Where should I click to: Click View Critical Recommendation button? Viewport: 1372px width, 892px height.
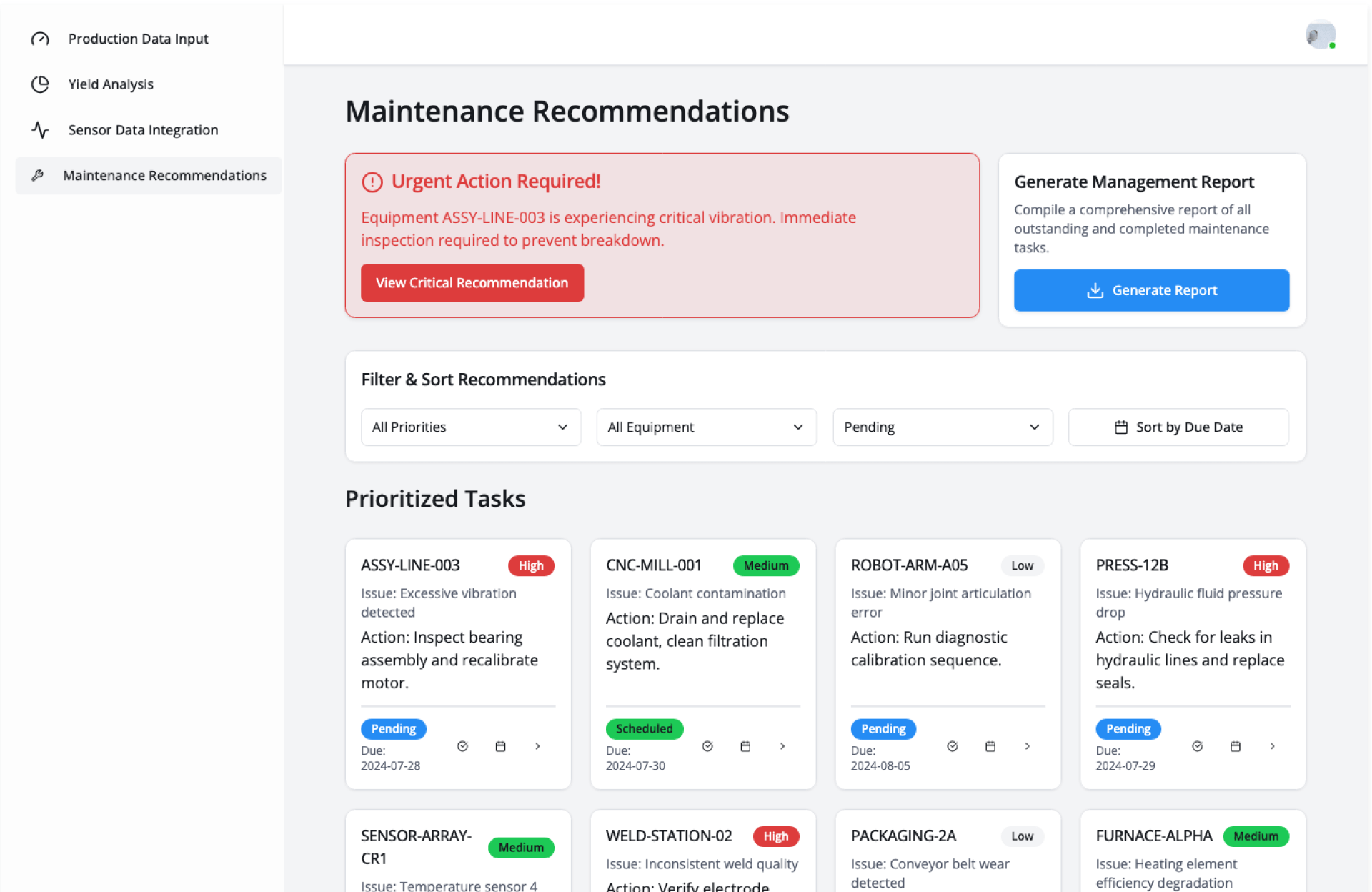click(x=472, y=283)
